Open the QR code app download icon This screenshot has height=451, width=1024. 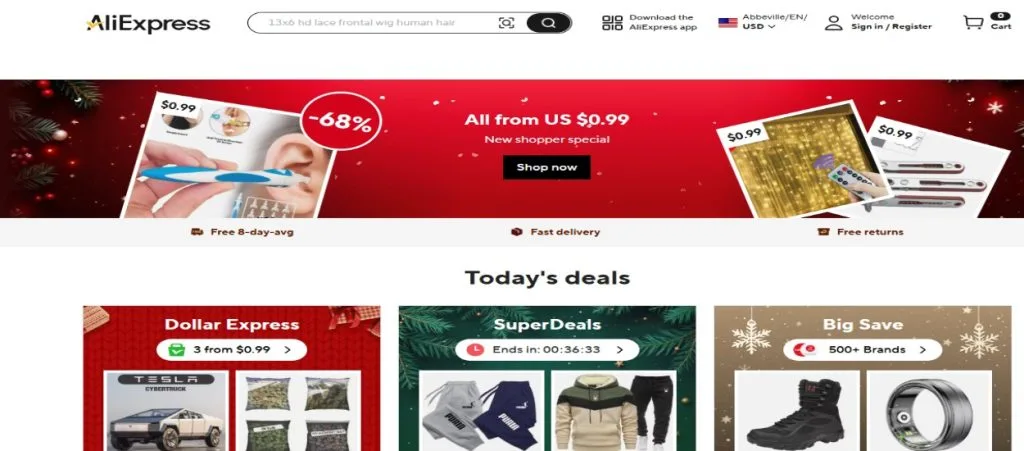pos(612,23)
